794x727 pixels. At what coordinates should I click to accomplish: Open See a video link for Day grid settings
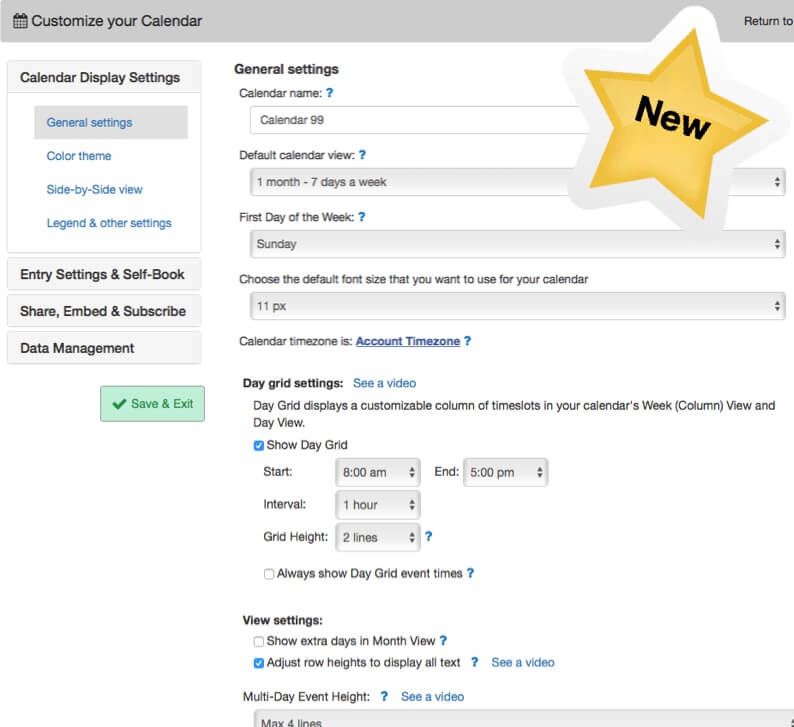tap(384, 383)
